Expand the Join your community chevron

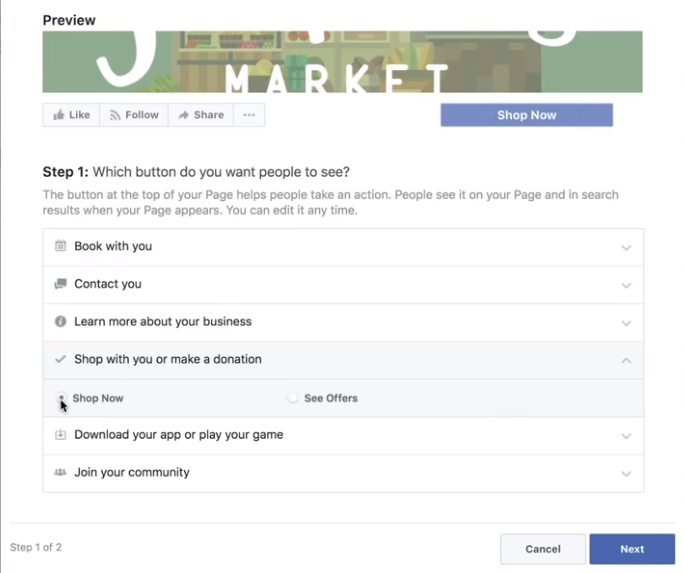click(626, 474)
